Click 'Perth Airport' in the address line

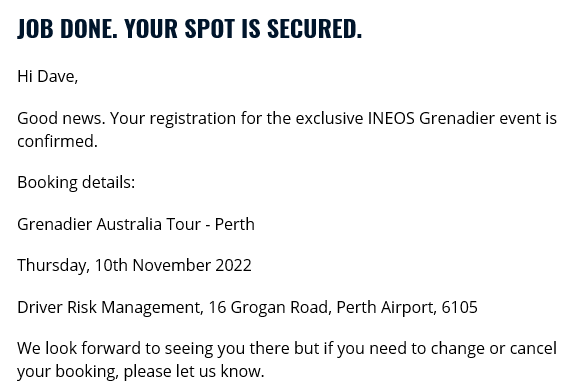385,307
